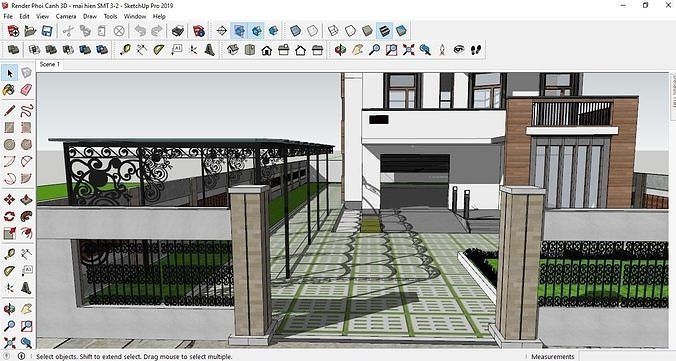The width and height of the screenshot is (676, 361).
Task: Click the Union solids tool
Action: (51, 50)
